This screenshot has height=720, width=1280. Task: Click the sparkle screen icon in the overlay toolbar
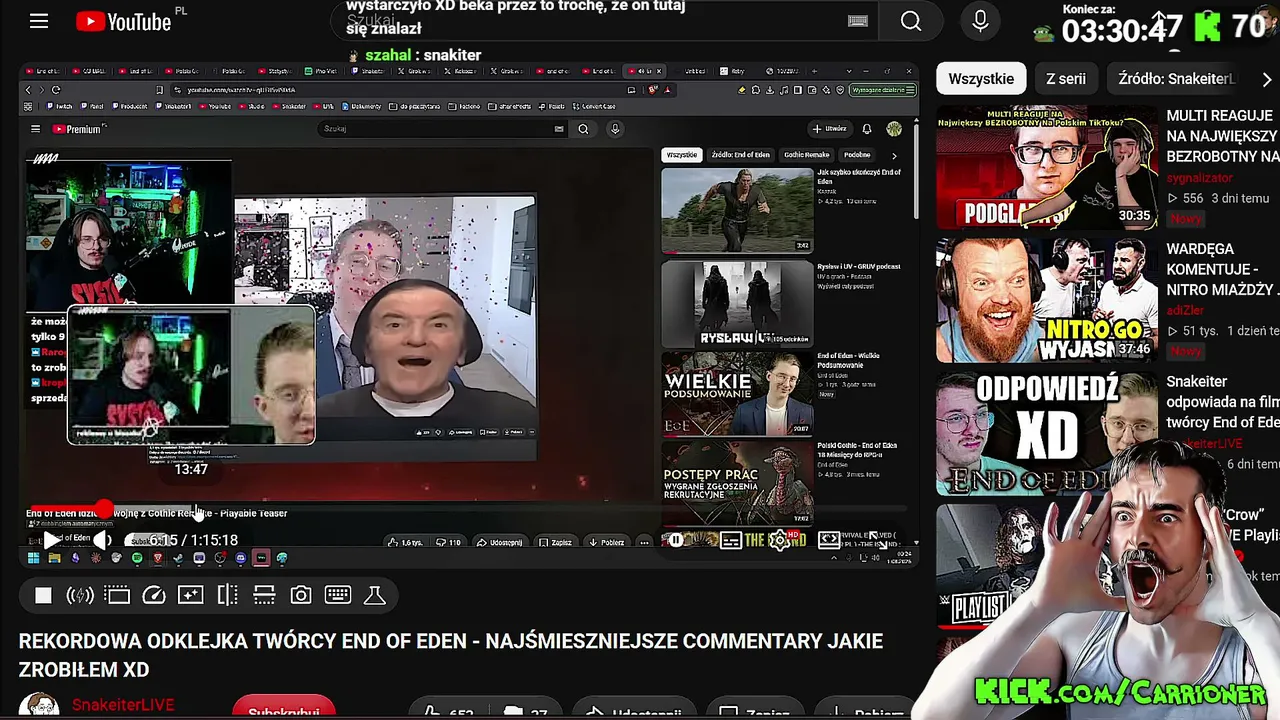[190, 596]
